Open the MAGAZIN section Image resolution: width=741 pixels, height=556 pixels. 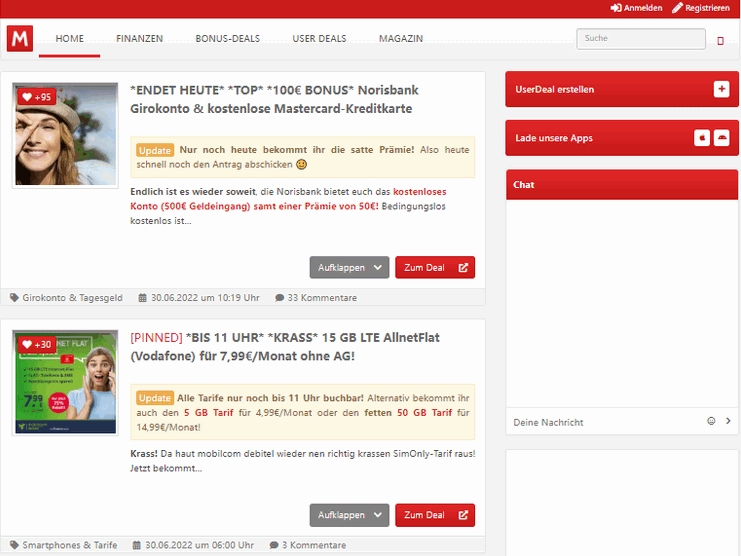coord(401,39)
